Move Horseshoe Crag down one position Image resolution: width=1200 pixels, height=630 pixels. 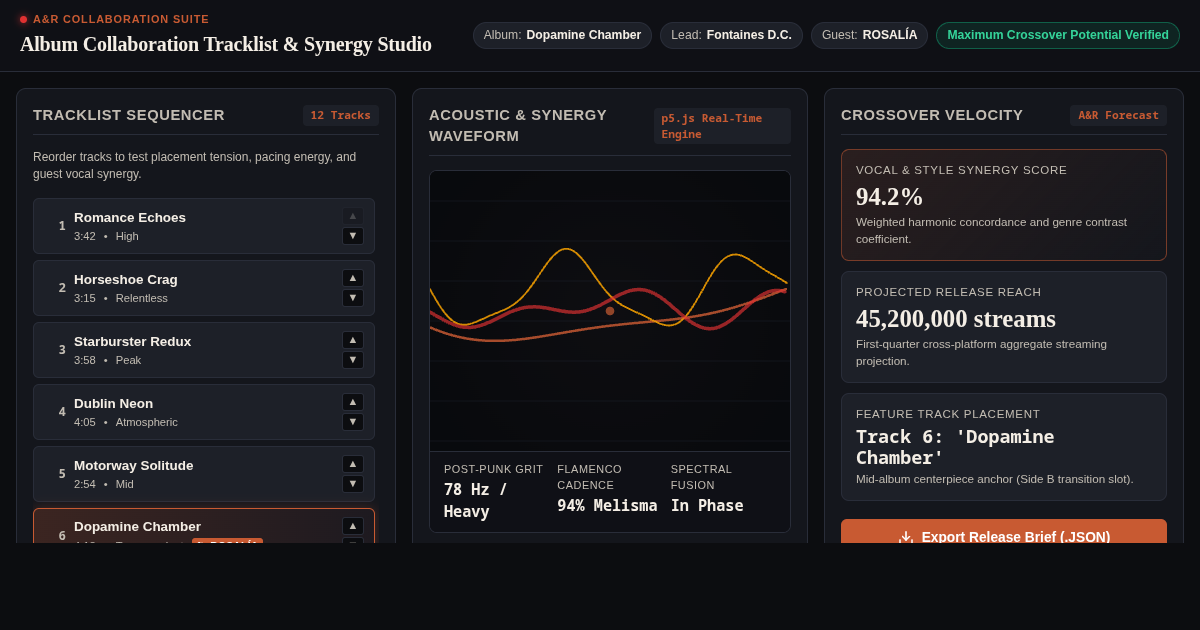point(353,298)
